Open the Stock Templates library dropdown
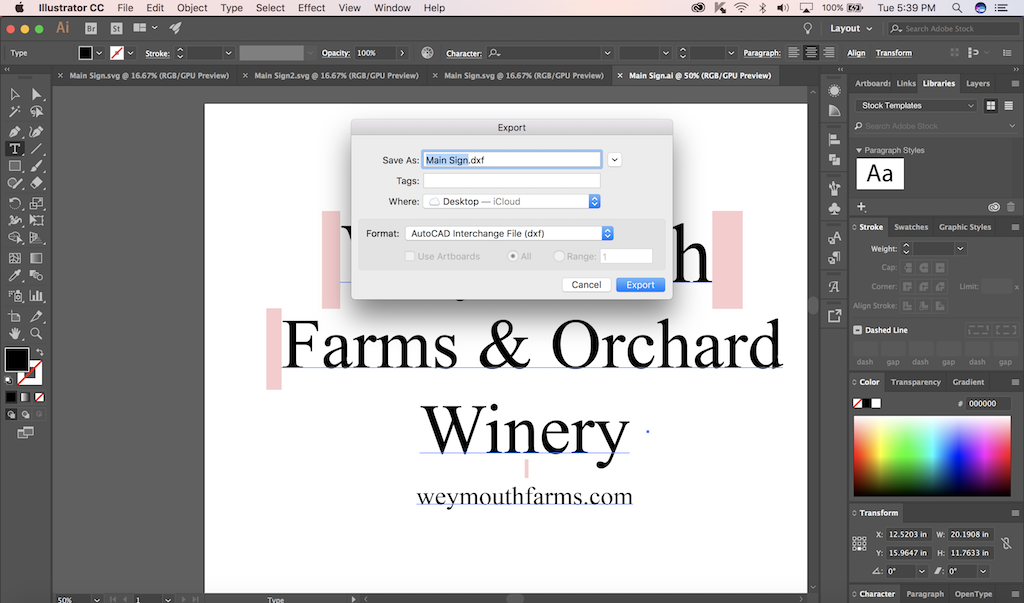Screen dimensions: 1024x603 916,105
